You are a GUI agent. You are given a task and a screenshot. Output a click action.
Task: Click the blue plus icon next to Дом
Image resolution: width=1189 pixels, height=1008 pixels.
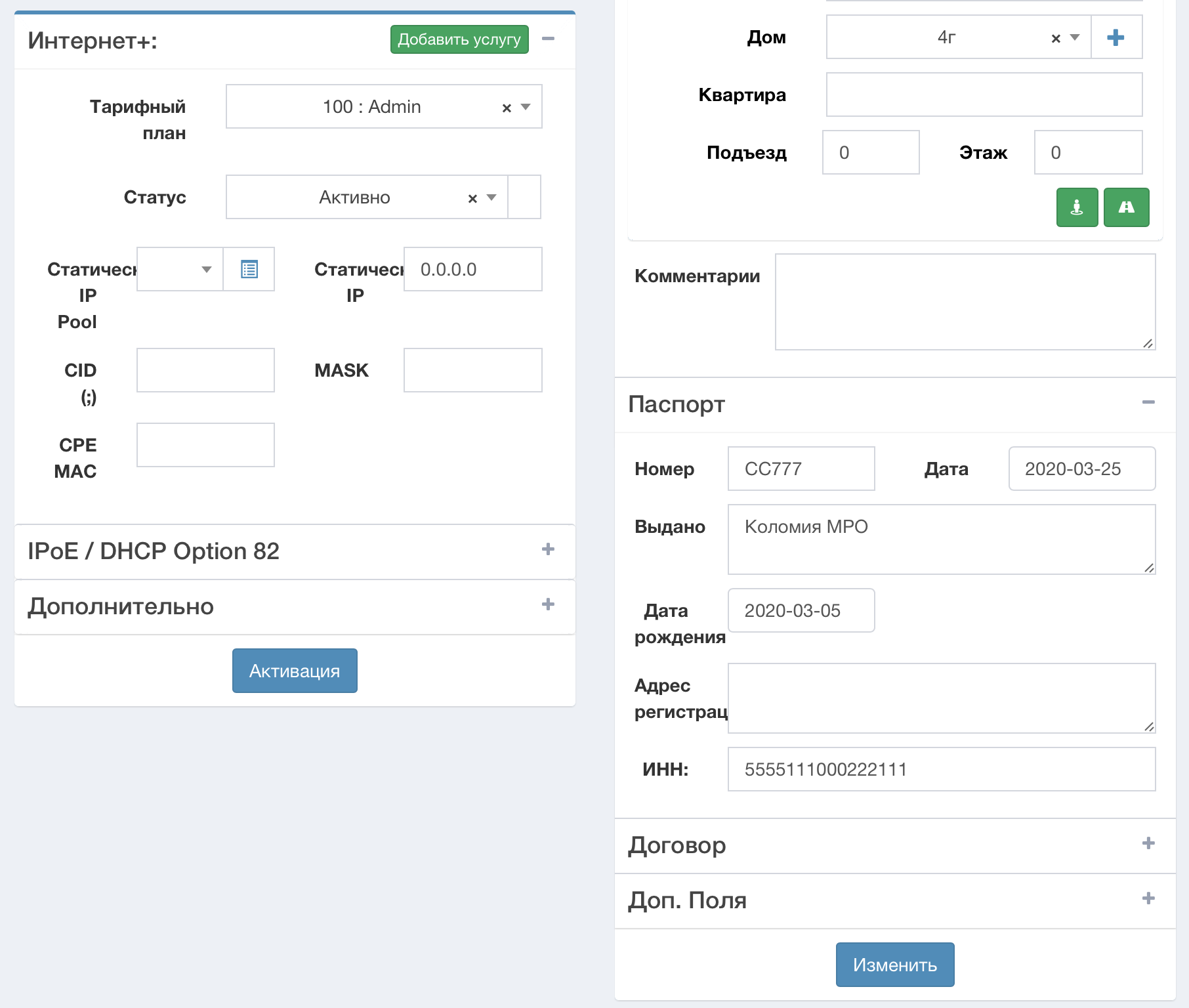(1116, 37)
